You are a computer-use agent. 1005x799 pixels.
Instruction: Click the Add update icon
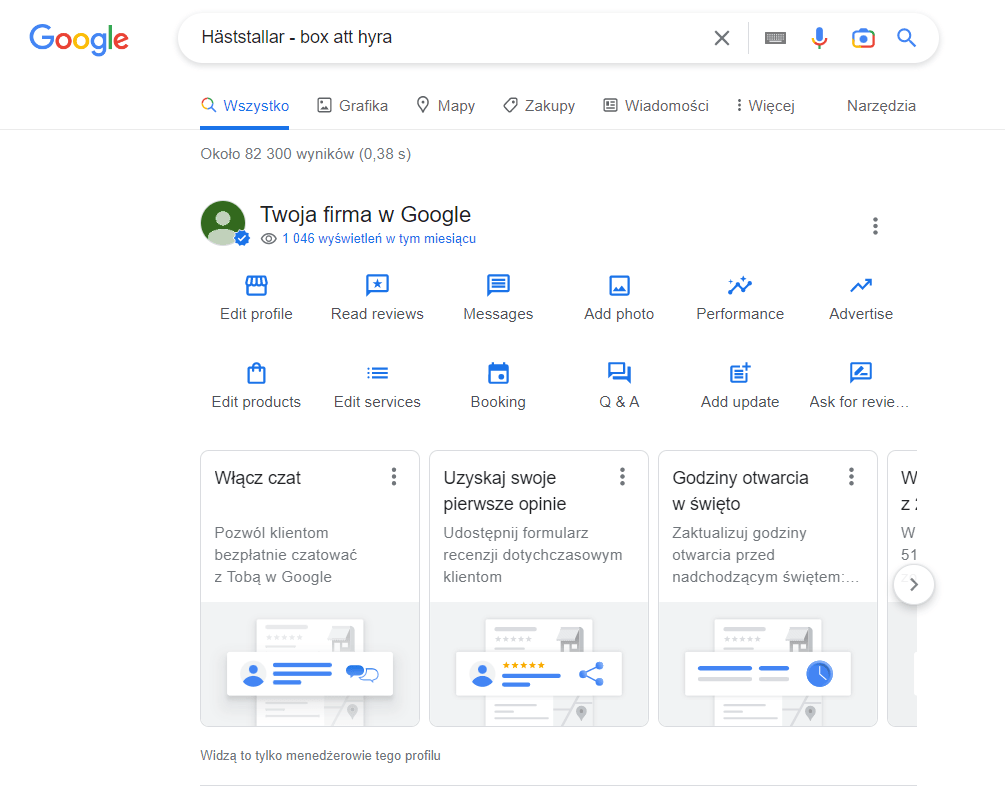pos(740,373)
